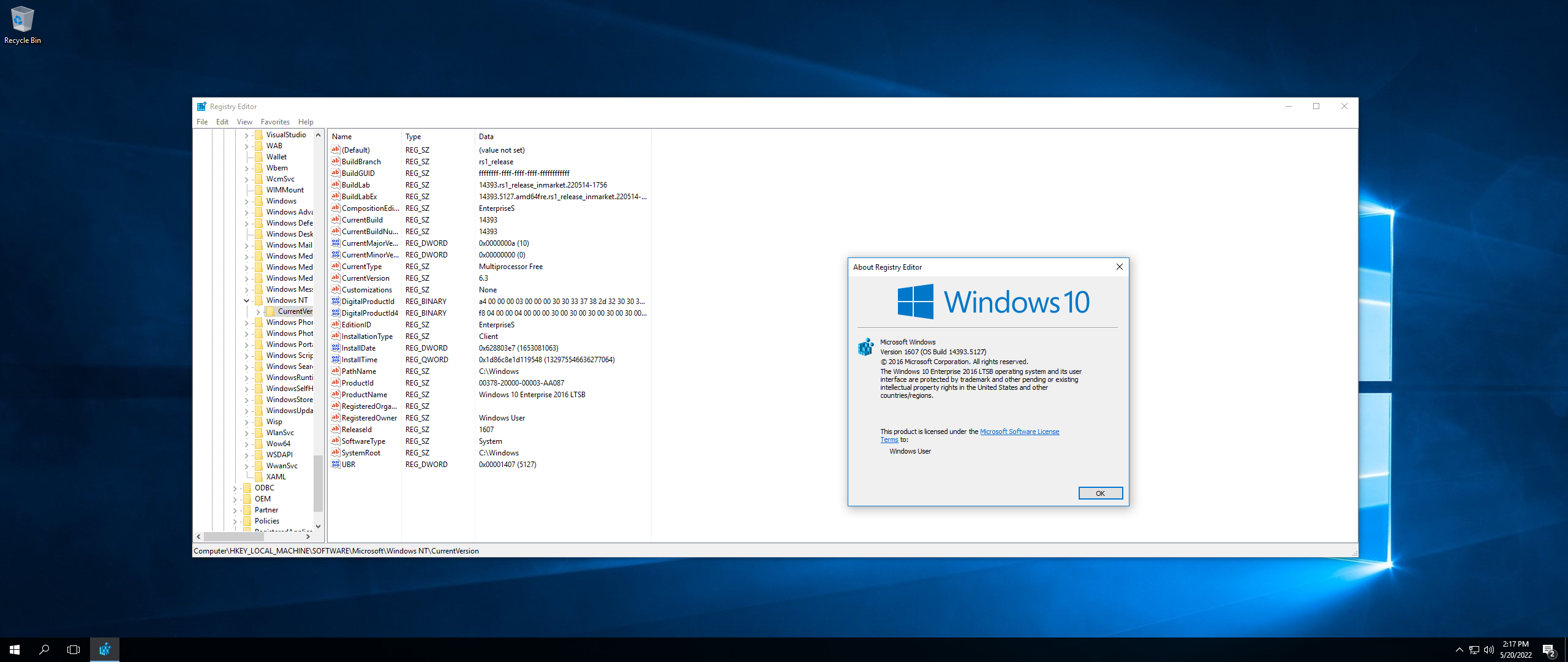Open the Favorites menu

point(275,122)
